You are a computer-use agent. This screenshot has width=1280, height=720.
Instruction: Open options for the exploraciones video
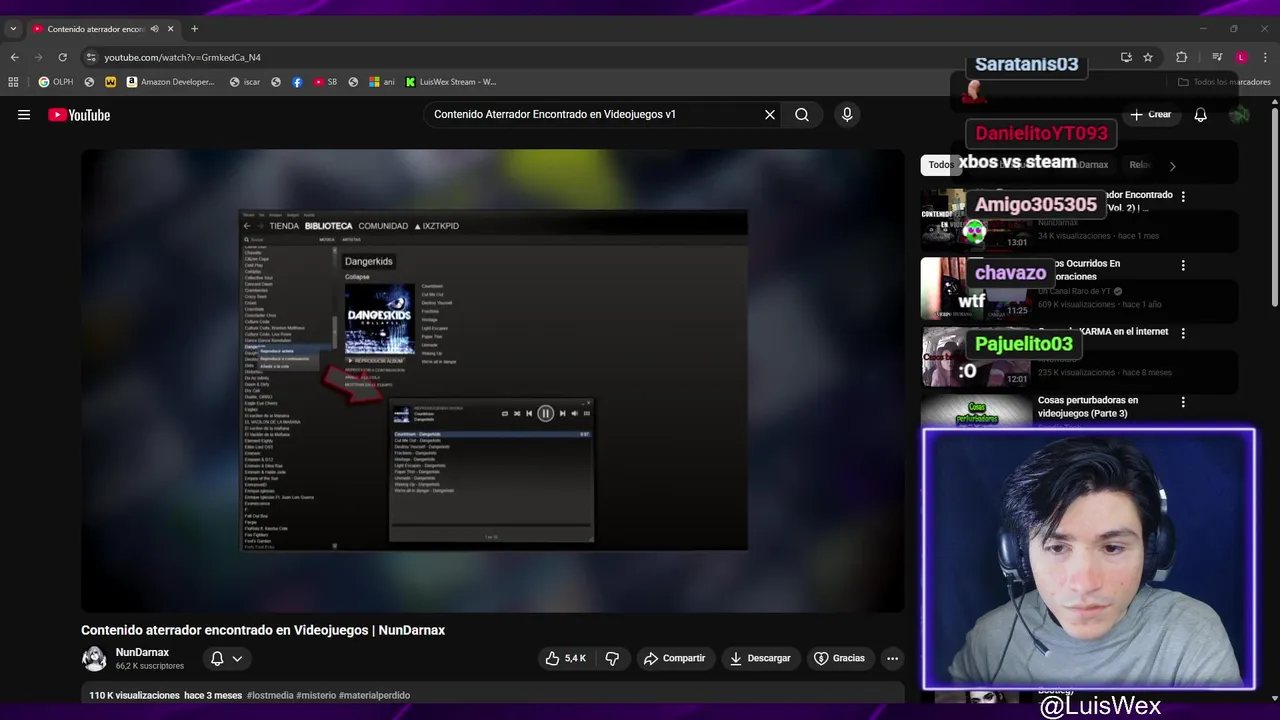click(x=1183, y=266)
